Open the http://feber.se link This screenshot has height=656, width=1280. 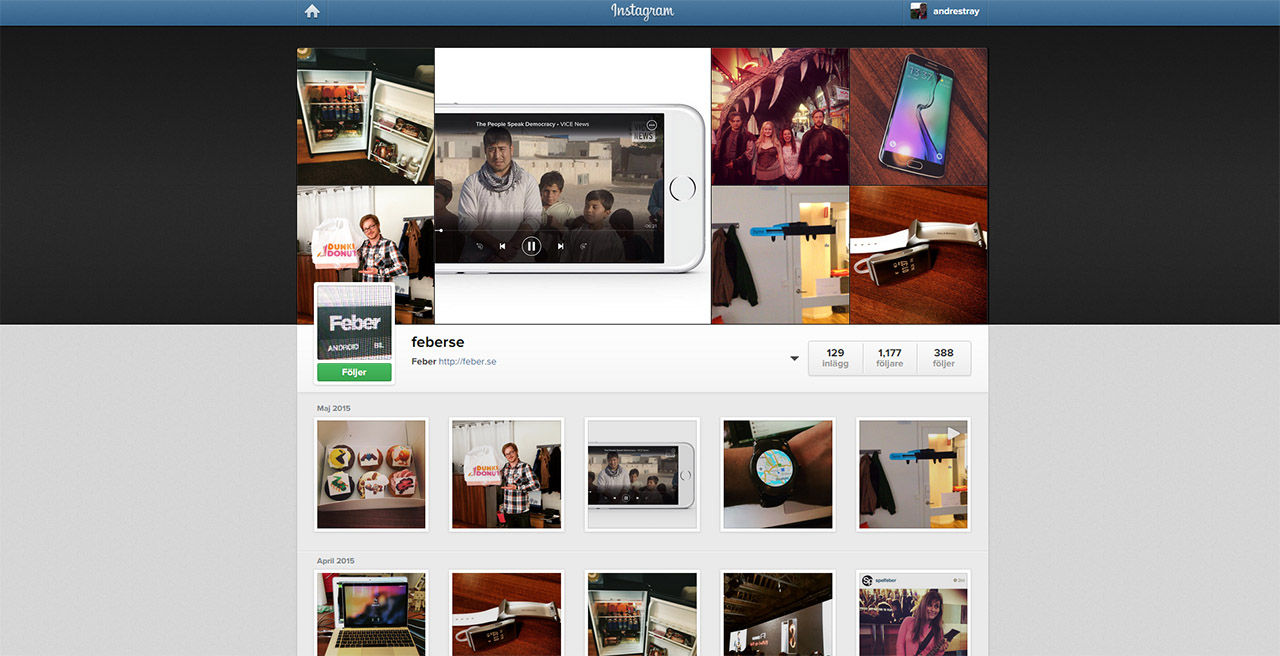tap(467, 362)
